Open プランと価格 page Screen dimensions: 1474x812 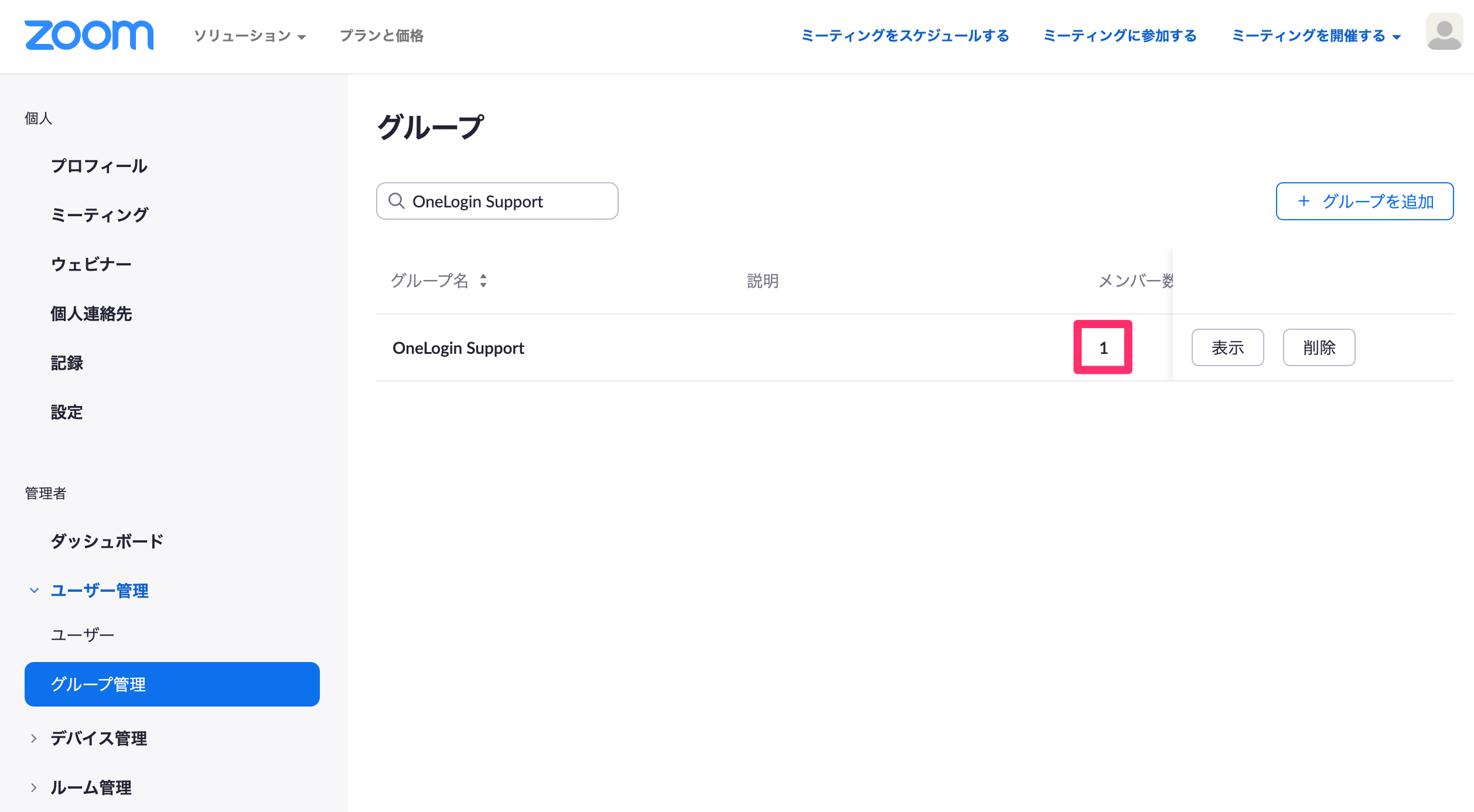click(381, 36)
